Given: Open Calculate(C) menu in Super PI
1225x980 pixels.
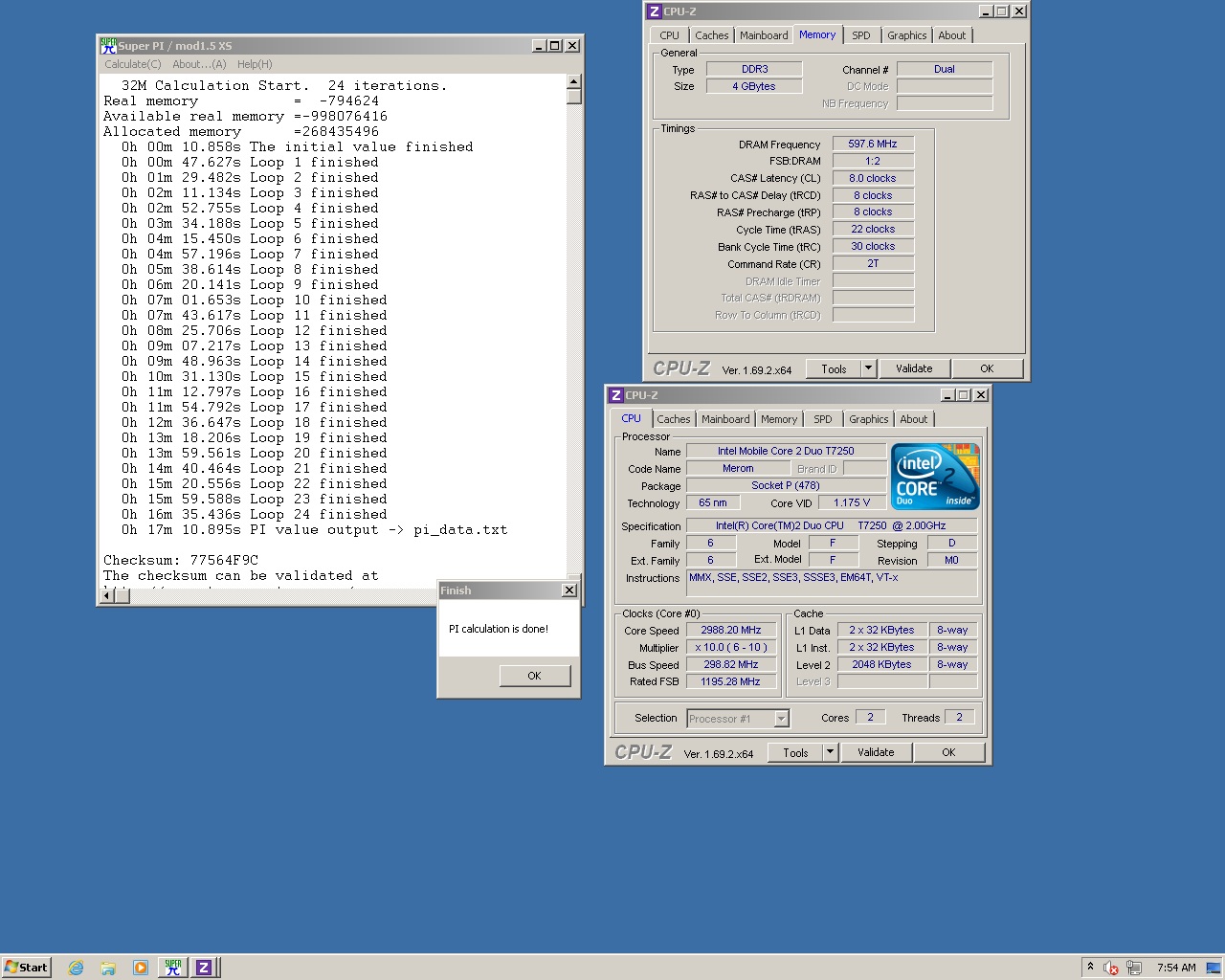Looking at the screenshot, I should [x=133, y=64].
